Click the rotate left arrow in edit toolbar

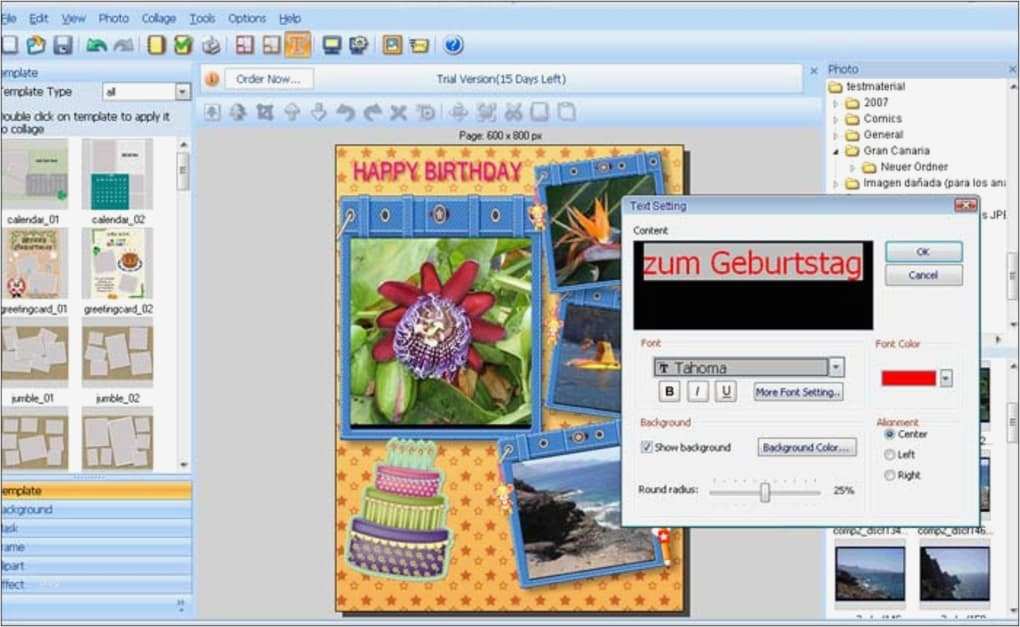click(x=345, y=113)
